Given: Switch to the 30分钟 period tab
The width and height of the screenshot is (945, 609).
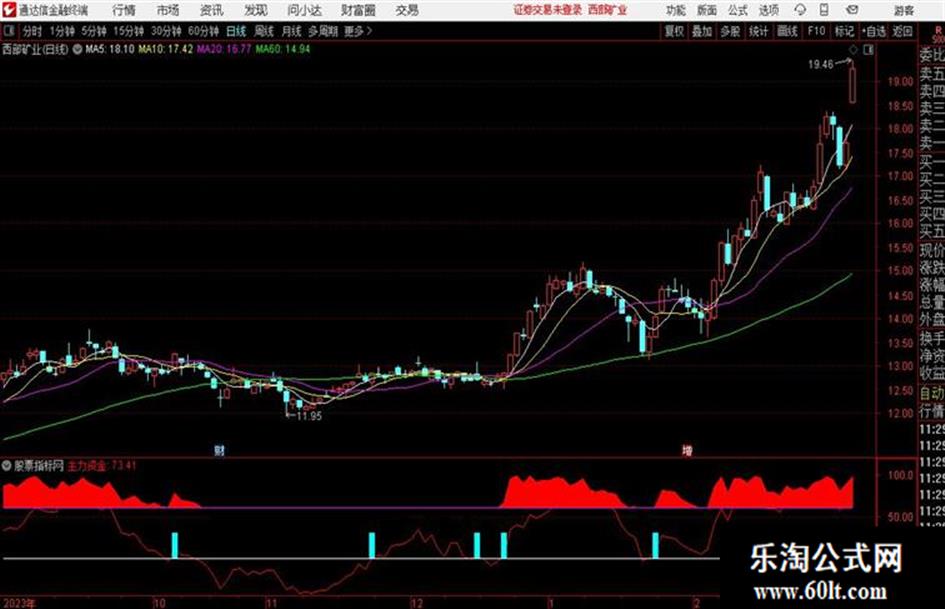Looking at the screenshot, I should [x=166, y=31].
